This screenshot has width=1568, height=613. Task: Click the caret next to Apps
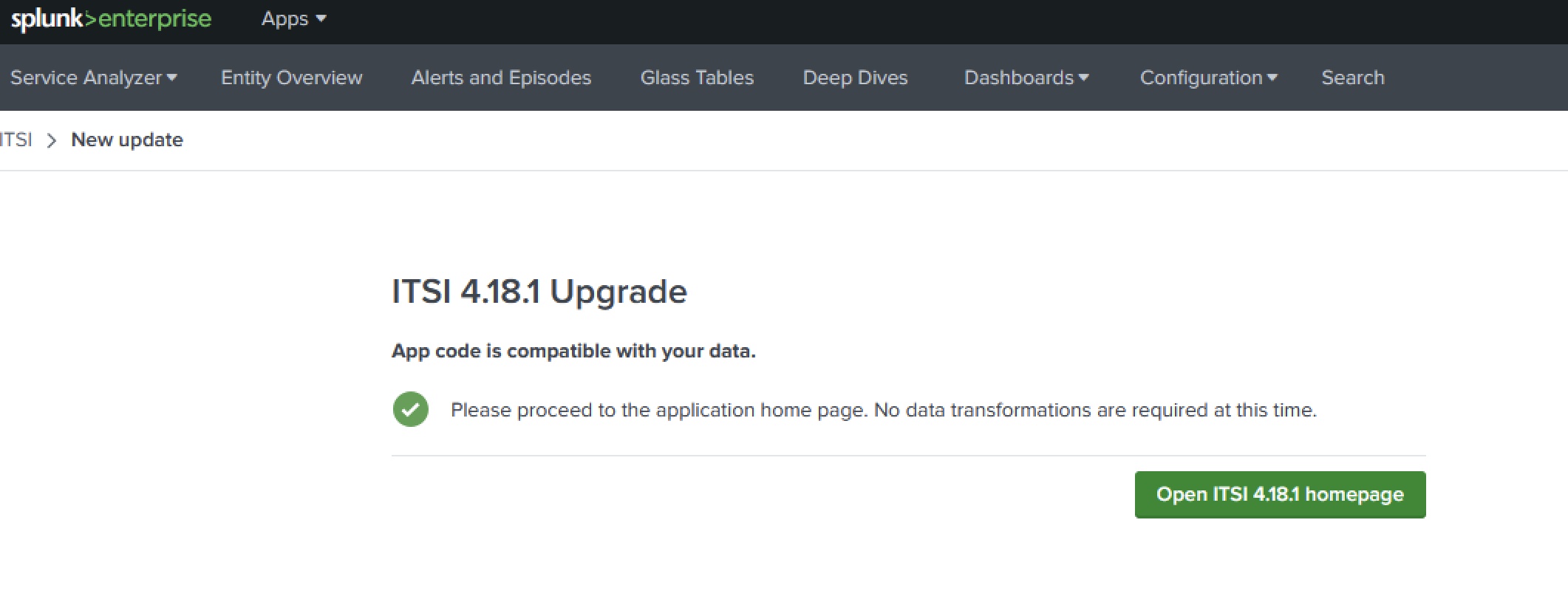pos(321,20)
